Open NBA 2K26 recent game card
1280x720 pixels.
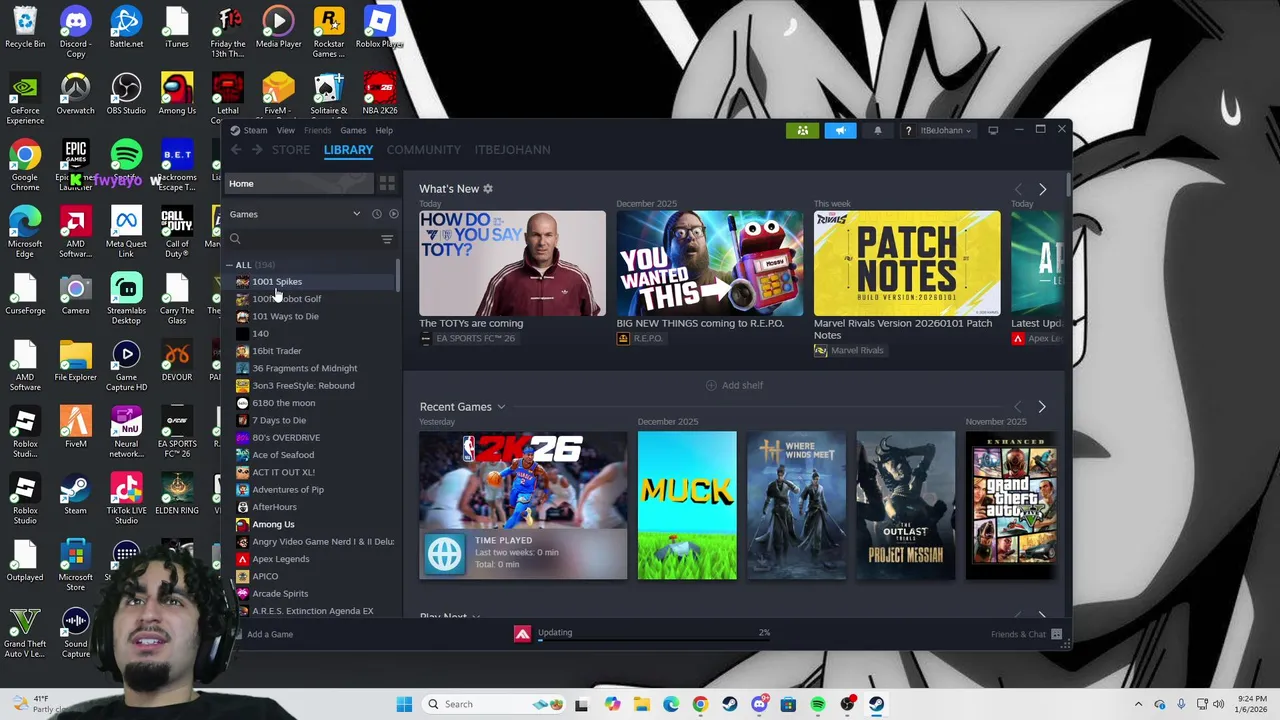click(x=523, y=505)
